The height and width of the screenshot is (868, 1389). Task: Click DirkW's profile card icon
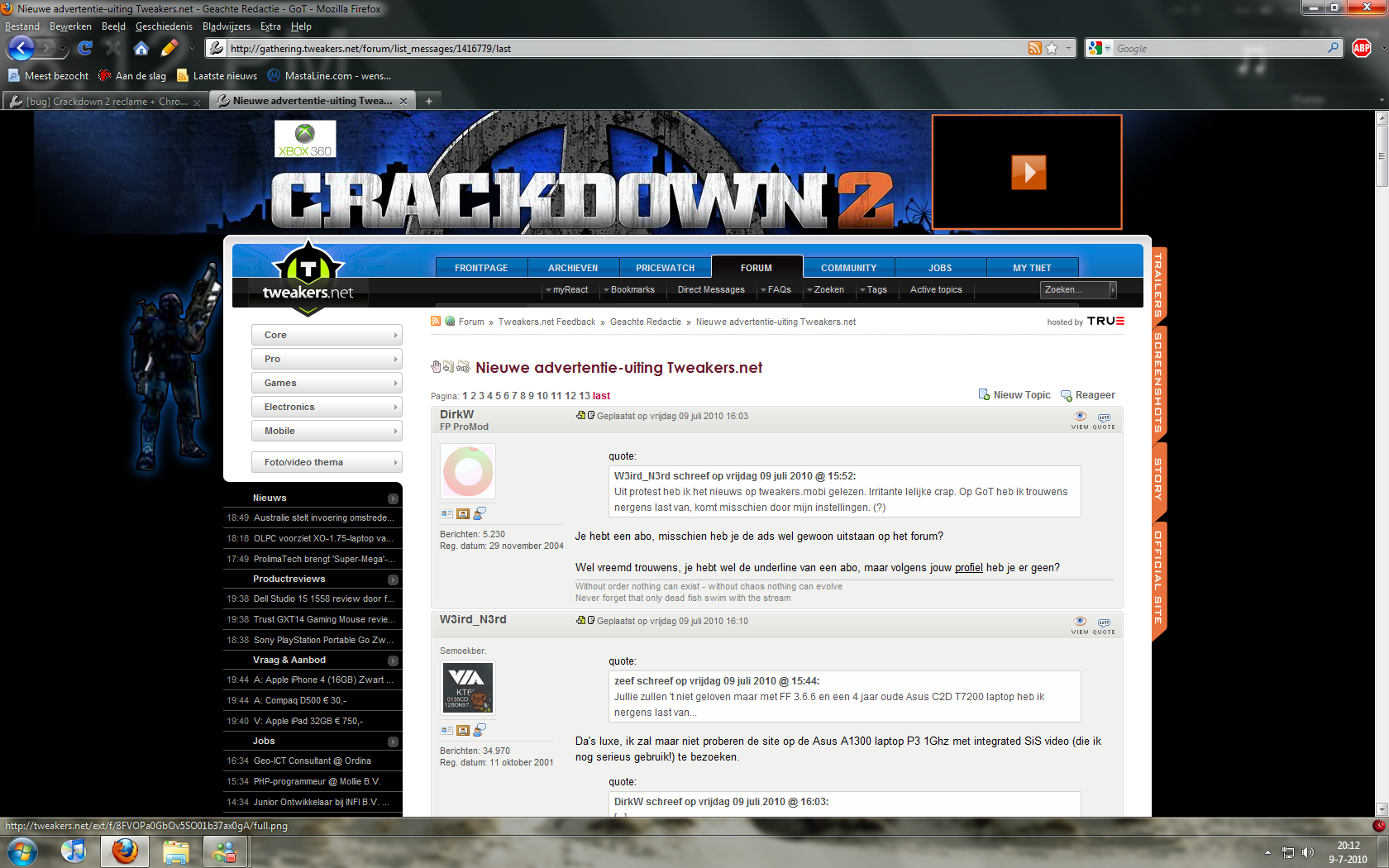(x=446, y=514)
